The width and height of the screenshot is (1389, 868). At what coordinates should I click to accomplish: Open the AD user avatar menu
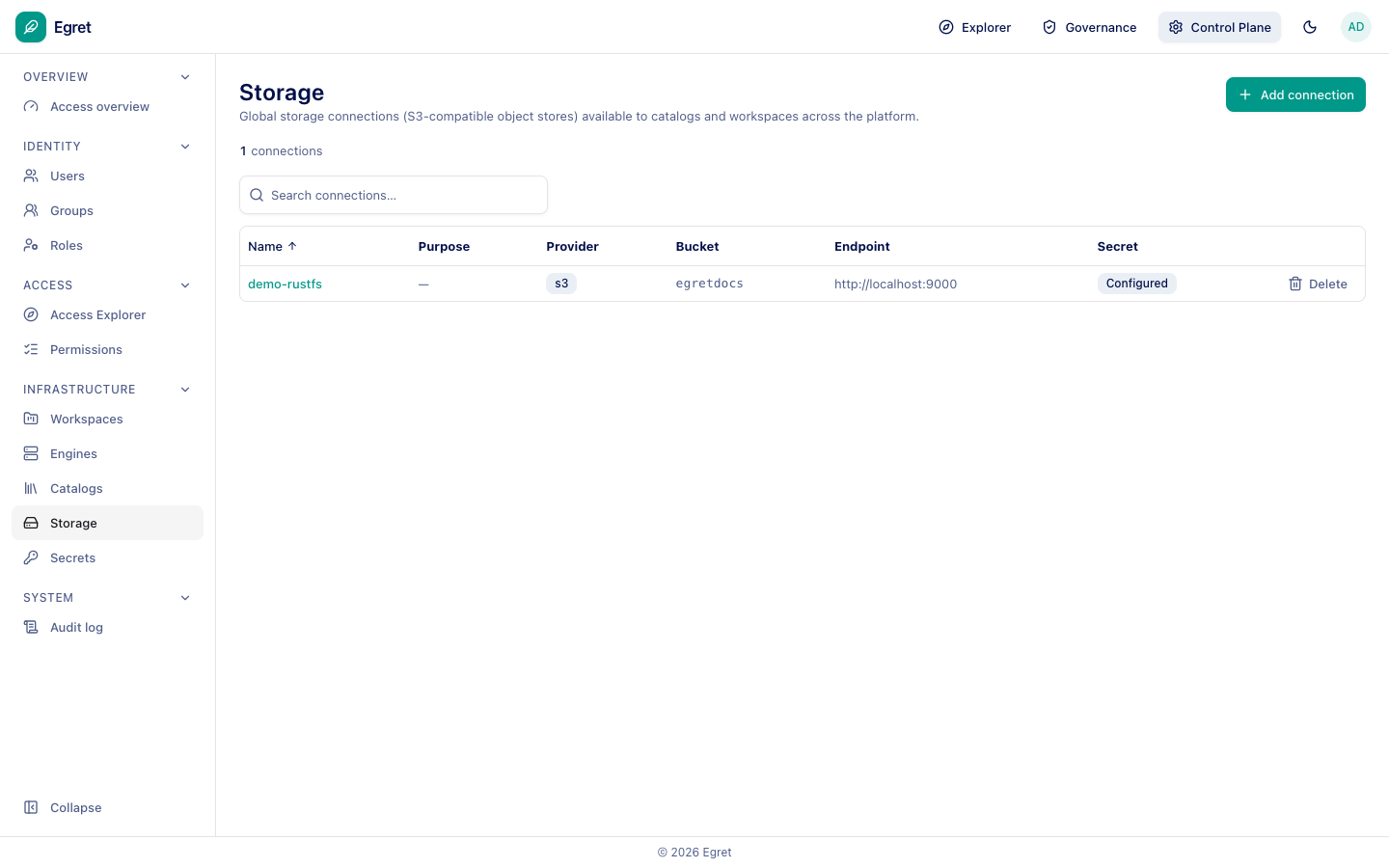[1356, 27]
